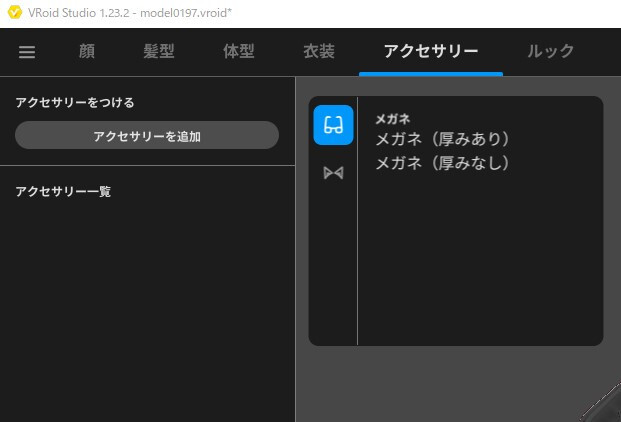Open the 髪型 (Hairstyle) tab
The height and width of the screenshot is (422, 621).
pos(159,52)
